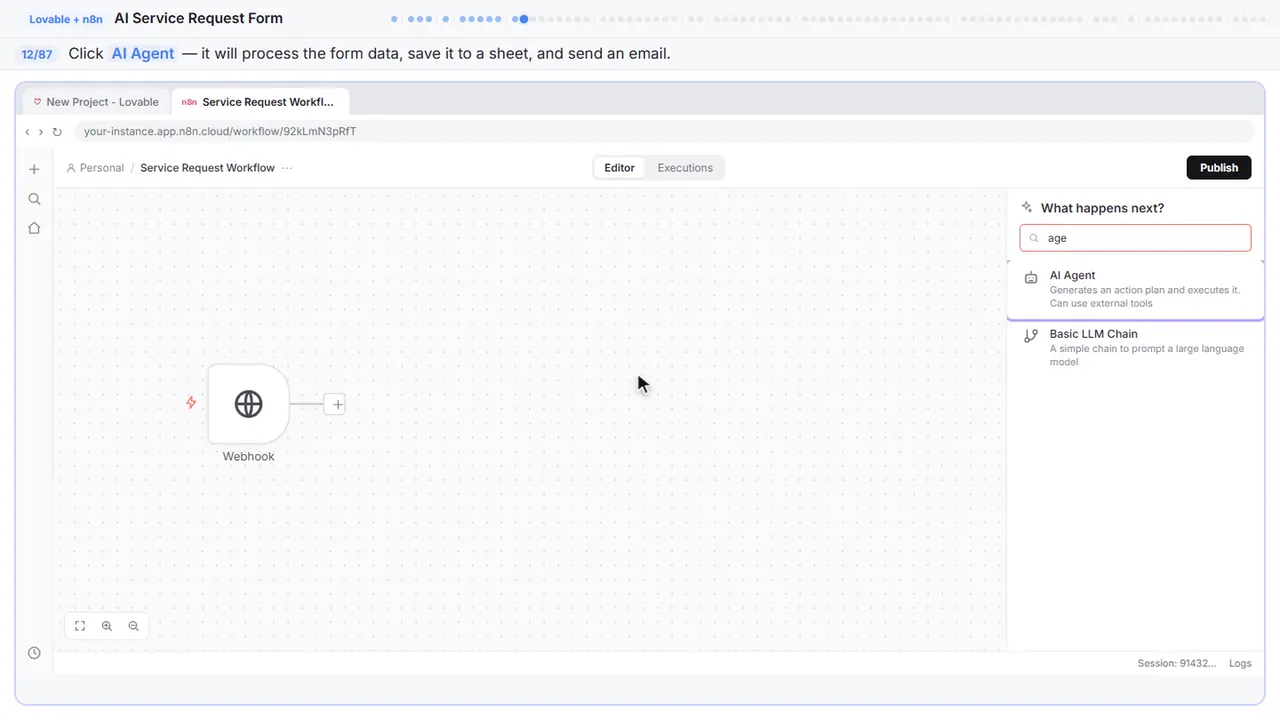Image resolution: width=1280 pixels, height=720 pixels.
Task: Click the red lightning trigger icon
Action: [191, 403]
